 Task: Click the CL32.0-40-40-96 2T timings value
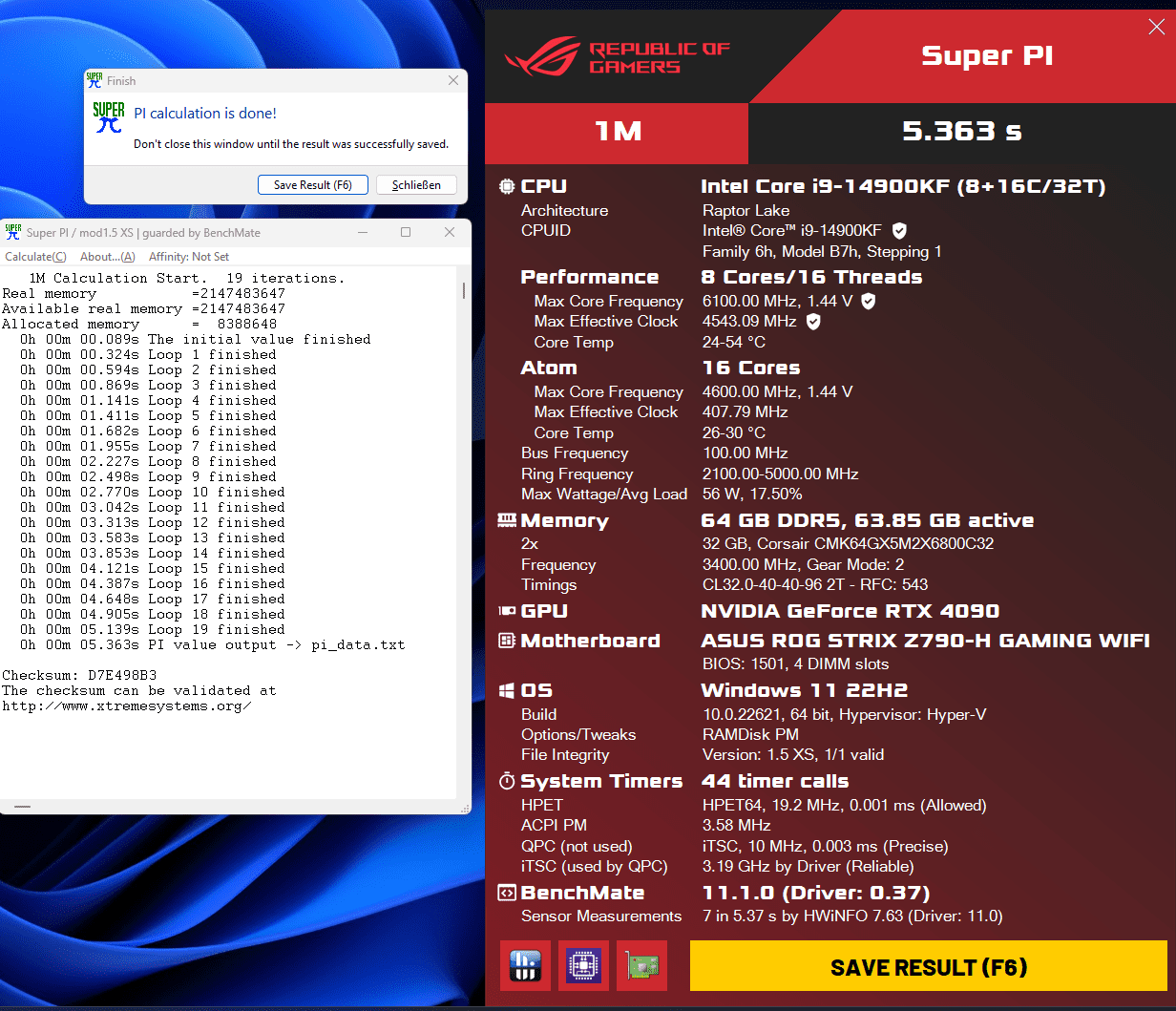[x=815, y=584]
